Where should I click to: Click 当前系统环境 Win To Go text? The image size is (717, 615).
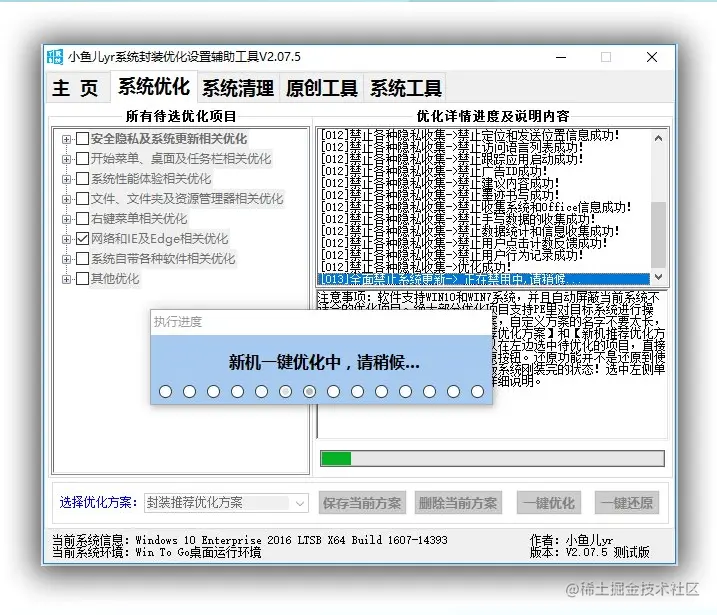point(156,552)
